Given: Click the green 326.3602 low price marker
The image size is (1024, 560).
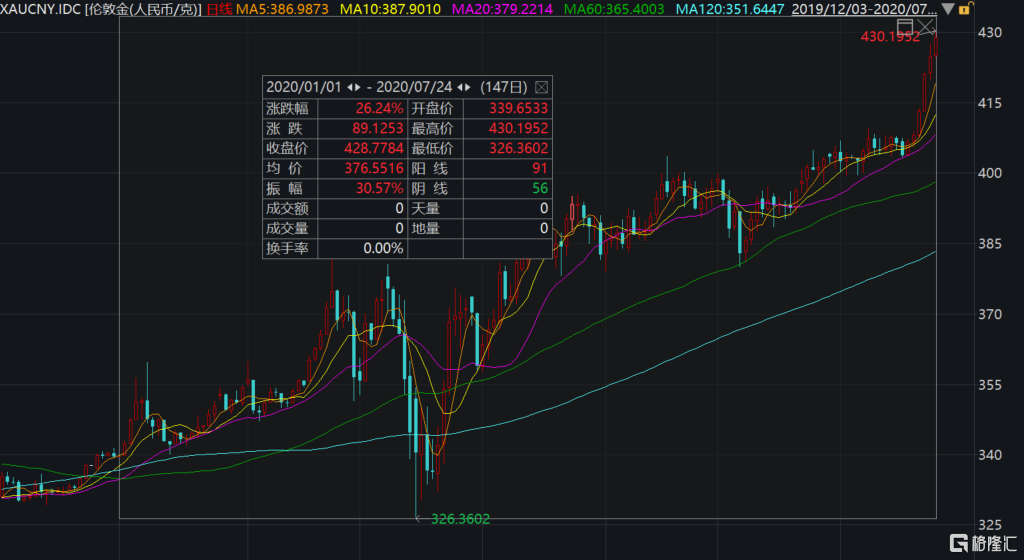Looking at the screenshot, I should click(x=460, y=520).
